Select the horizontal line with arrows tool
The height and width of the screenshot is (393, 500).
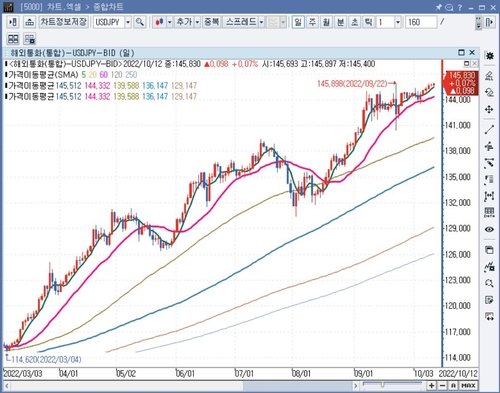click(489, 146)
